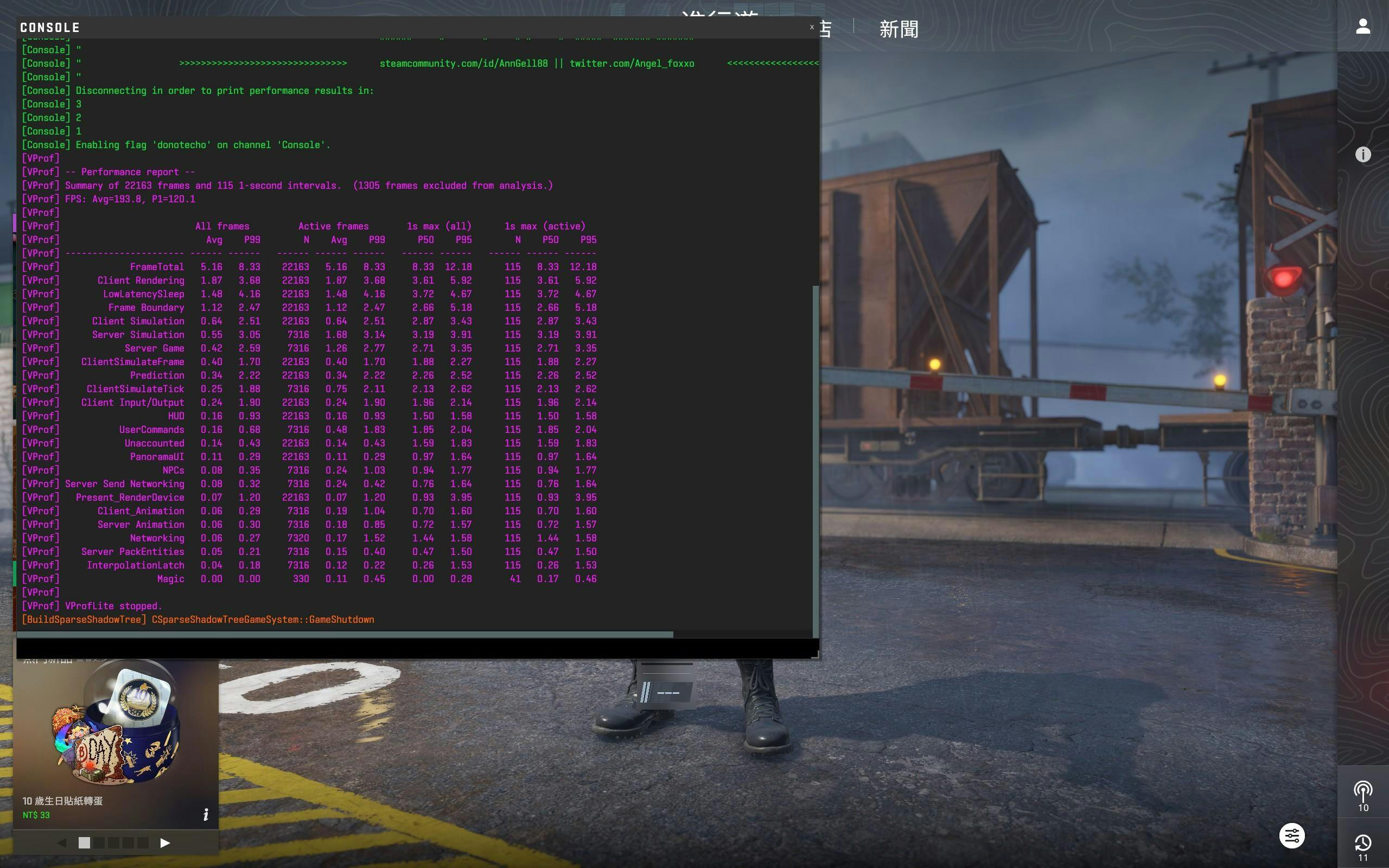Go to previous store item arrow

62,843
